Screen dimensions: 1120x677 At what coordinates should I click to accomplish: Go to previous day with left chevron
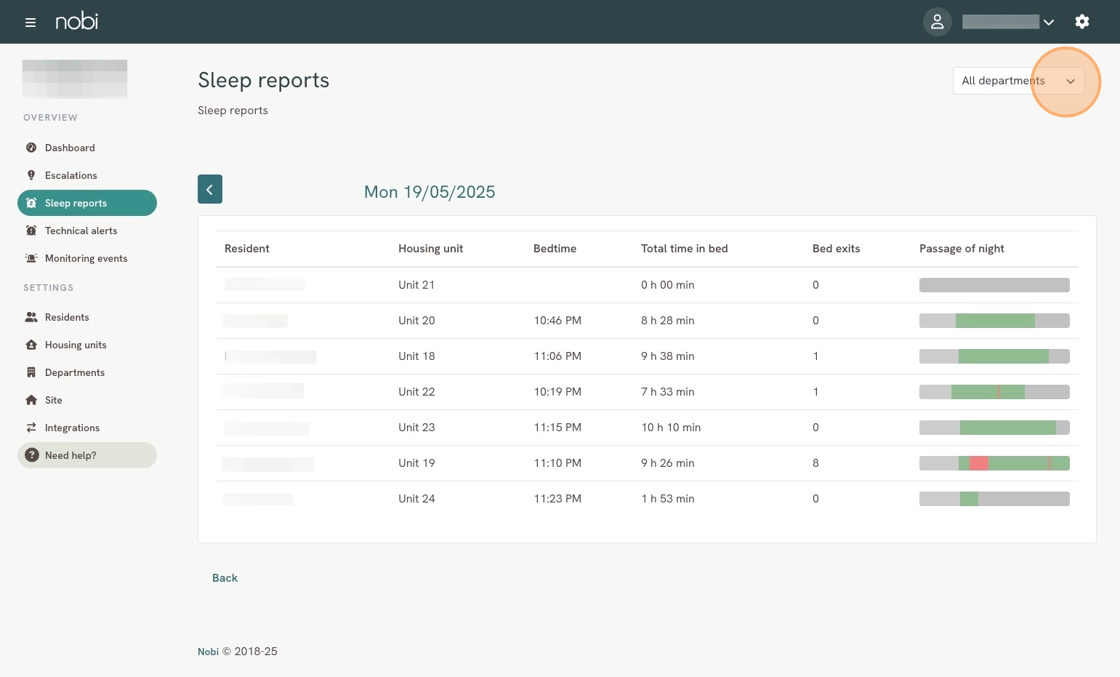pyautogui.click(x=210, y=189)
